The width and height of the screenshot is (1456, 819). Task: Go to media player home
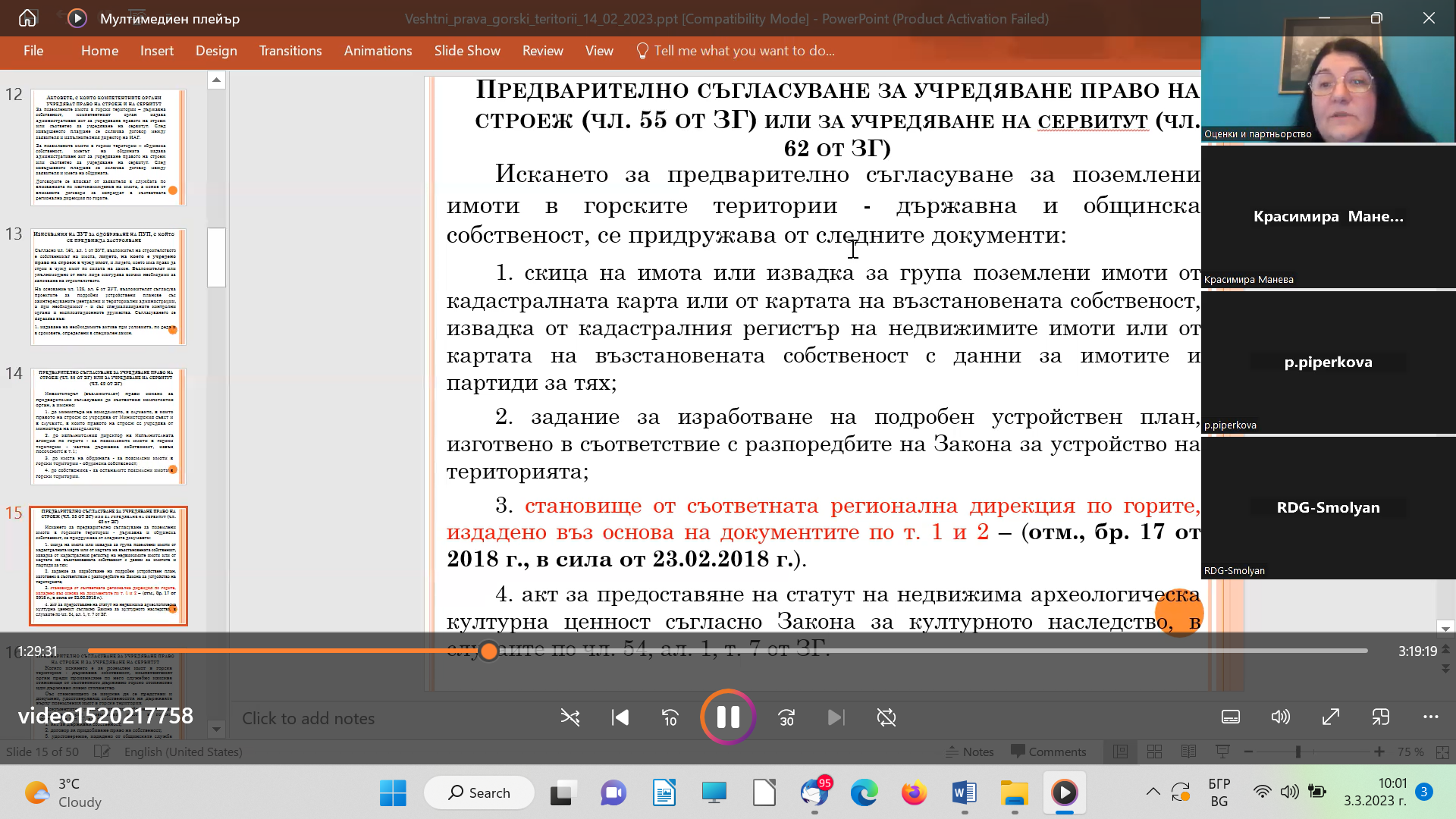pos(27,18)
